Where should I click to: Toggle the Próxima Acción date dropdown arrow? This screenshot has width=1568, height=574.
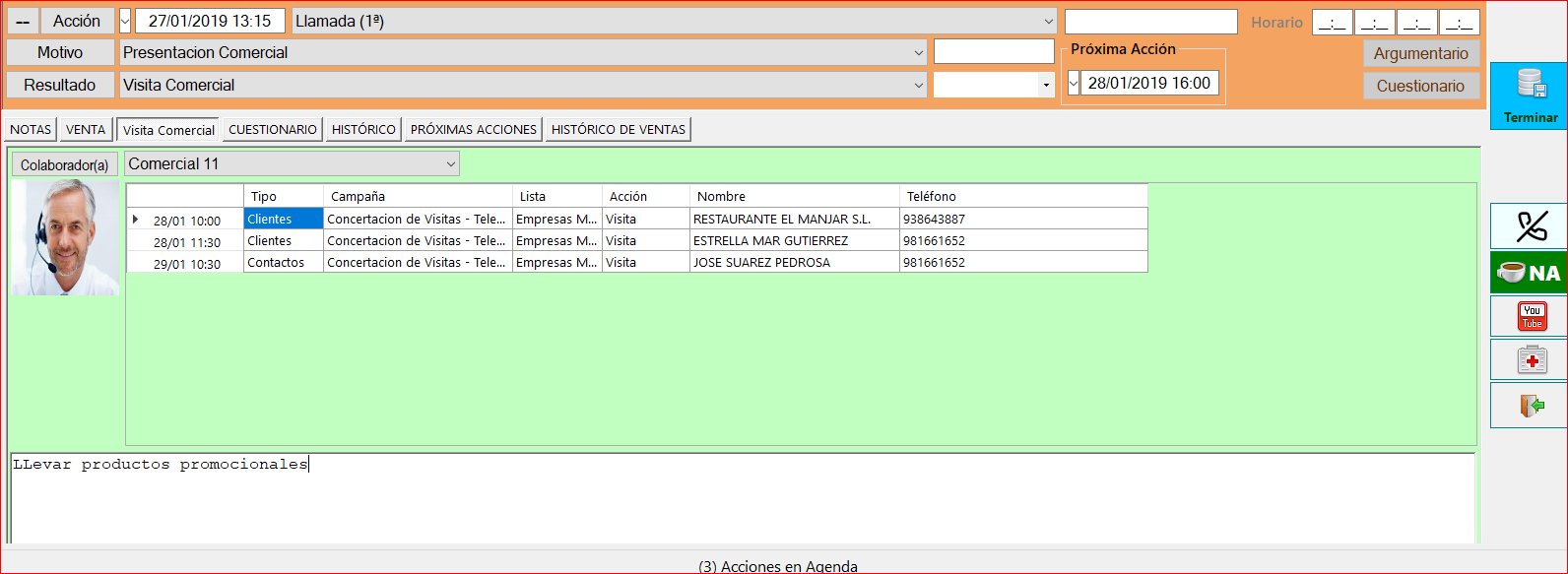point(1074,84)
